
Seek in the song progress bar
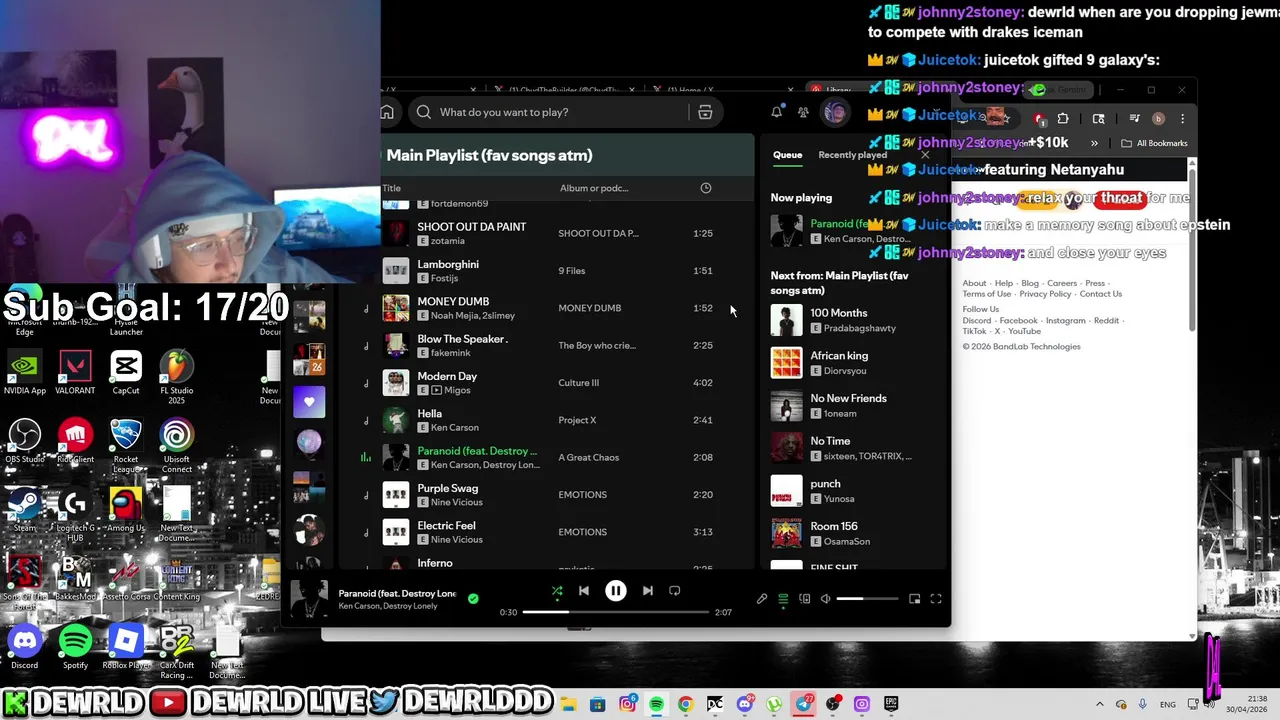point(615,612)
